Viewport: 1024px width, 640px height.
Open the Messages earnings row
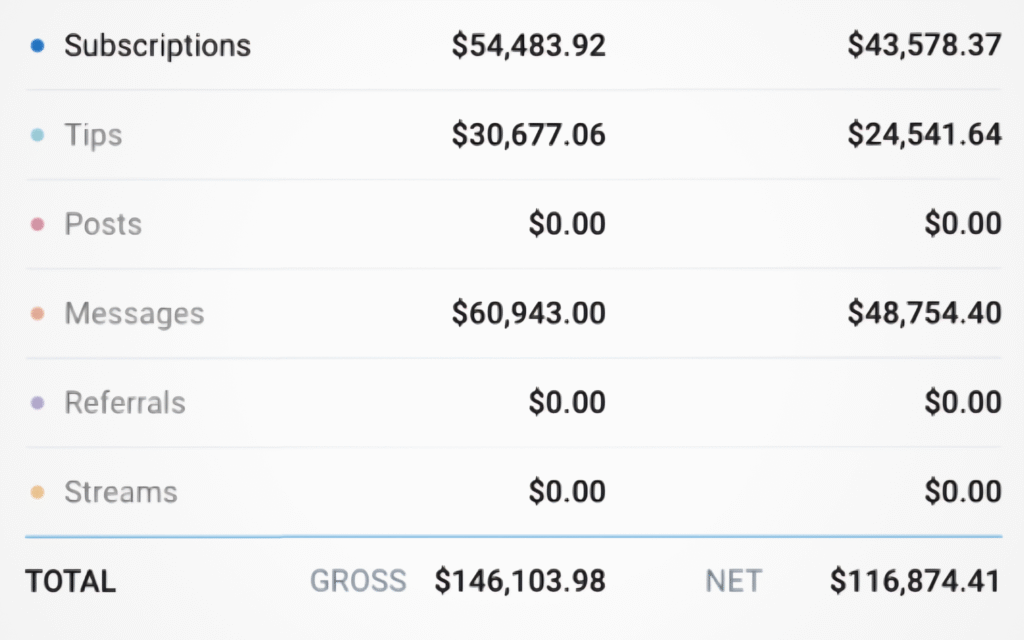[134, 314]
